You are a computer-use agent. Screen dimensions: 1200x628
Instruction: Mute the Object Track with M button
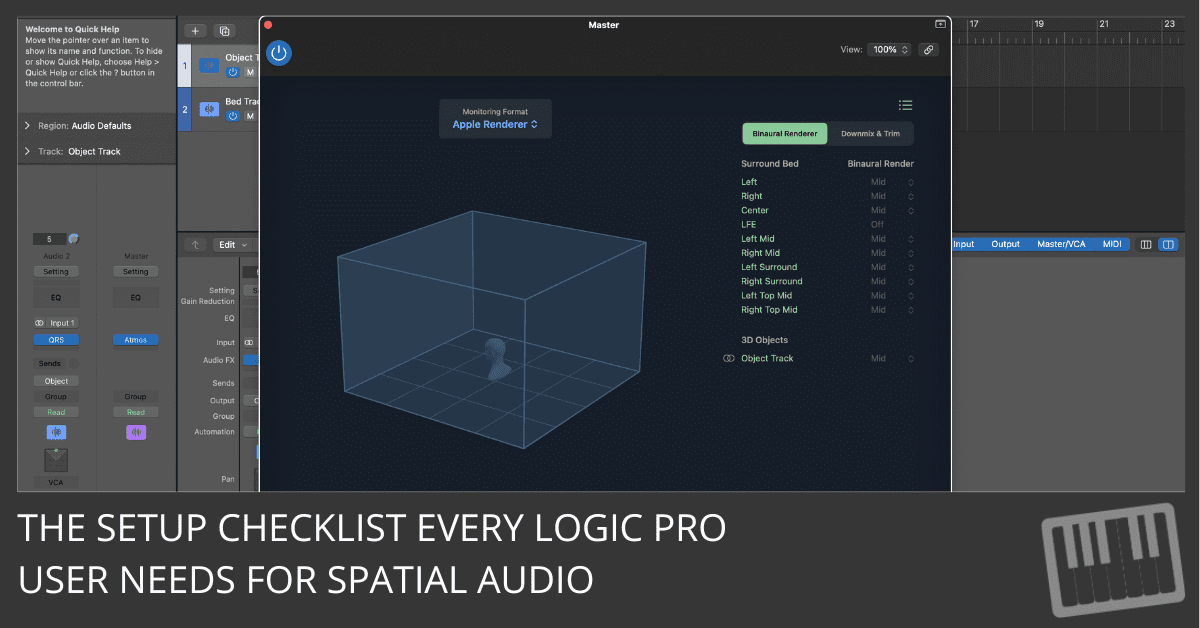pyautogui.click(x=250, y=72)
